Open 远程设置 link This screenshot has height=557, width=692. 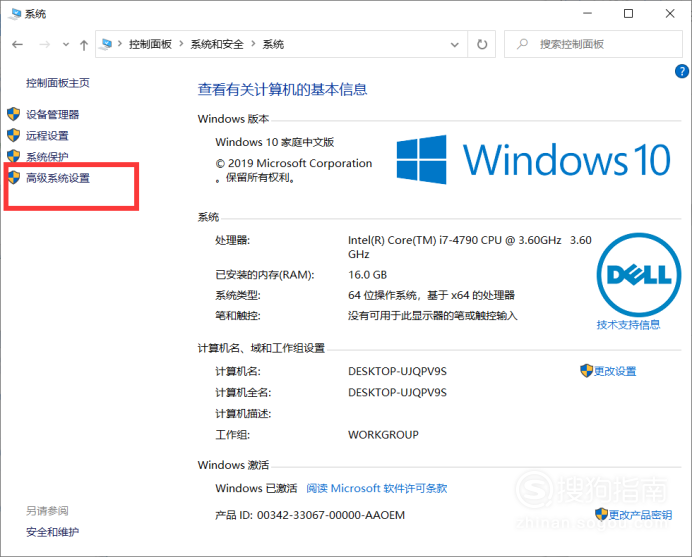(x=47, y=136)
